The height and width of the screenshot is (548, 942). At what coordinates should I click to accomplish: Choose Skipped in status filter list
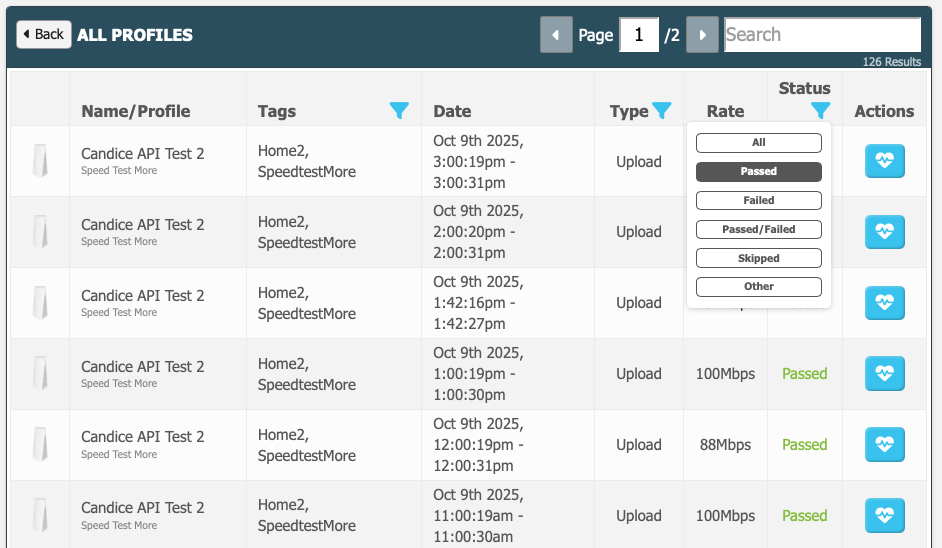click(x=758, y=258)
